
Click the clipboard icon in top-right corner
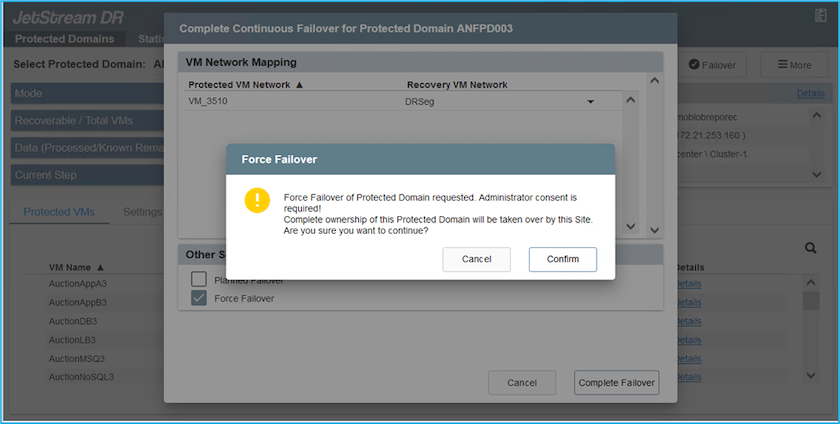pos(821,16)
